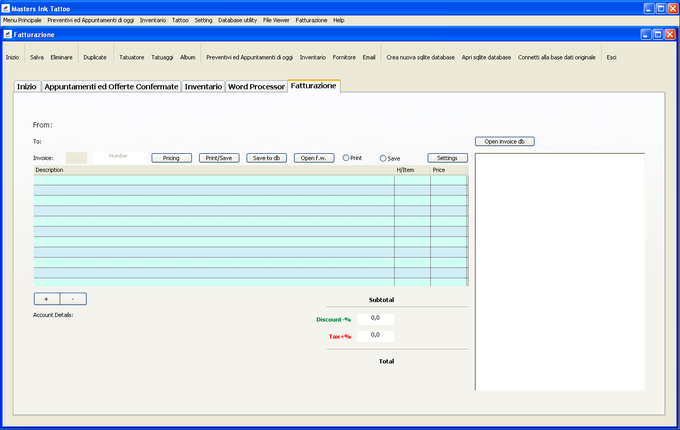Viewport: 680px width, 430px height.
Task: Click the Description column header
Action: point(214,170)
